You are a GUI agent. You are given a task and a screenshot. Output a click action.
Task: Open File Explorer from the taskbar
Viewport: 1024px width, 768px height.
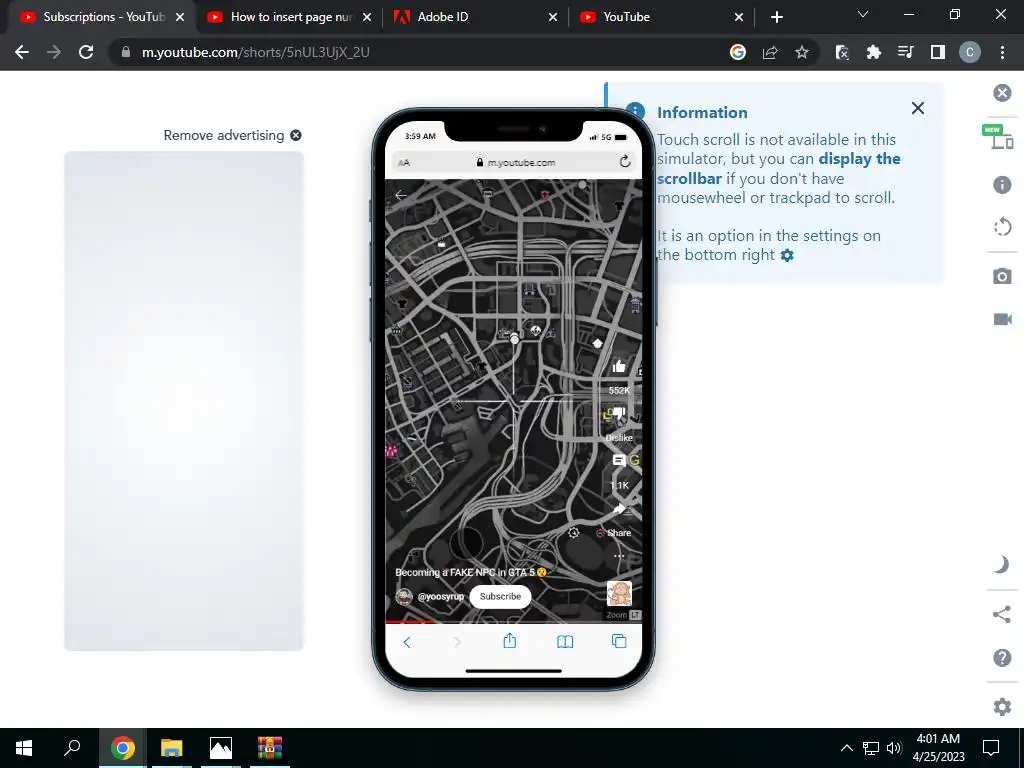pos(171,748)
